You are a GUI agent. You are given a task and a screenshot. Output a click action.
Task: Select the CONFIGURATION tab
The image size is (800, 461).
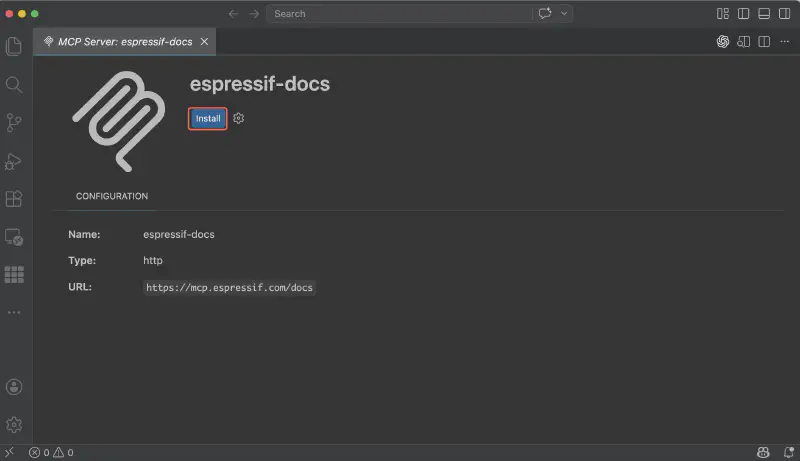tap(112, 196)
